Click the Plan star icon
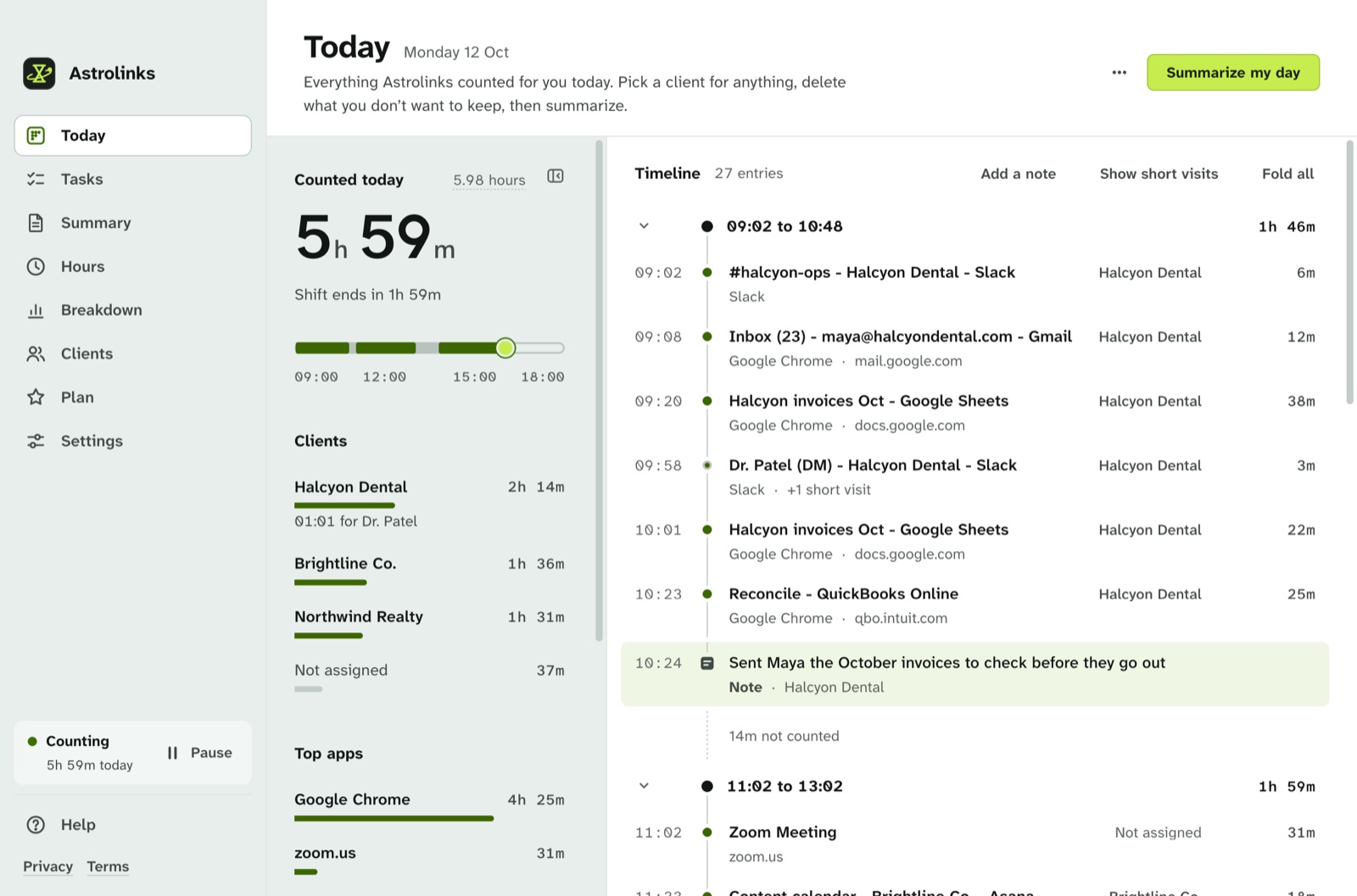This screenshot has height=896, width=1357. (36, 397)
